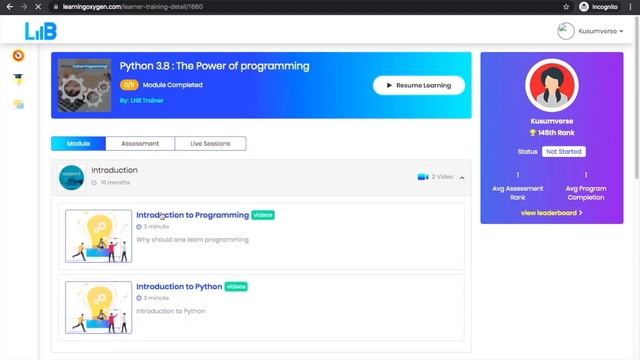This screenshot has width=640, height=360.
Task: Open the Incognito profile indicator
Action: 598,7
